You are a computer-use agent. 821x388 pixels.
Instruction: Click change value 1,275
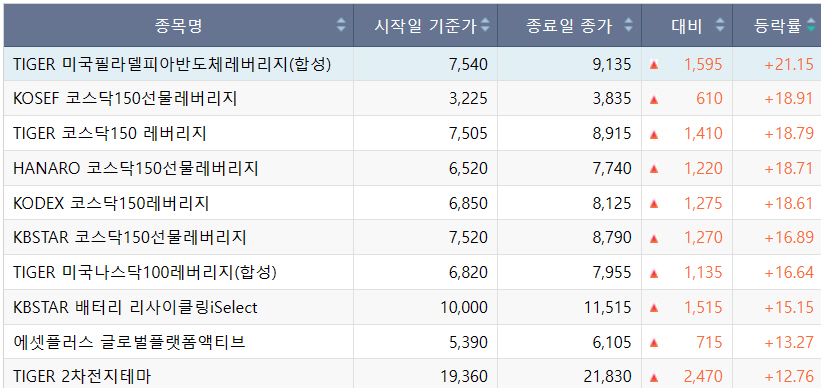point(703,203)
